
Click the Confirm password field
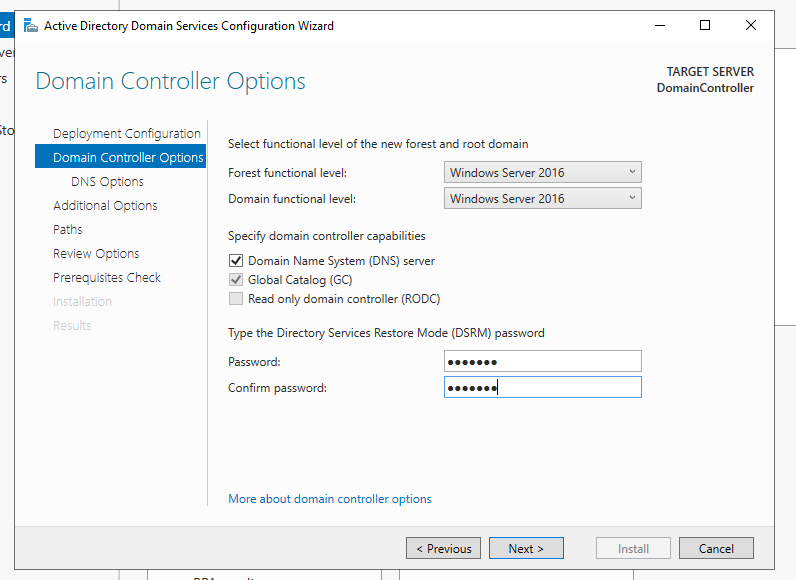(542, 388)
